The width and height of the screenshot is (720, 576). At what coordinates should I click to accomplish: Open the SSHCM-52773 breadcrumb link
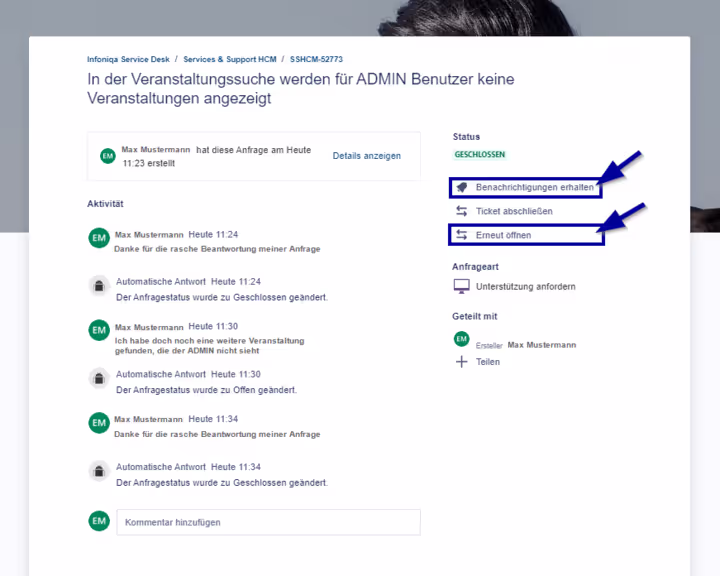pyautogui.click(x=316, y=59)
